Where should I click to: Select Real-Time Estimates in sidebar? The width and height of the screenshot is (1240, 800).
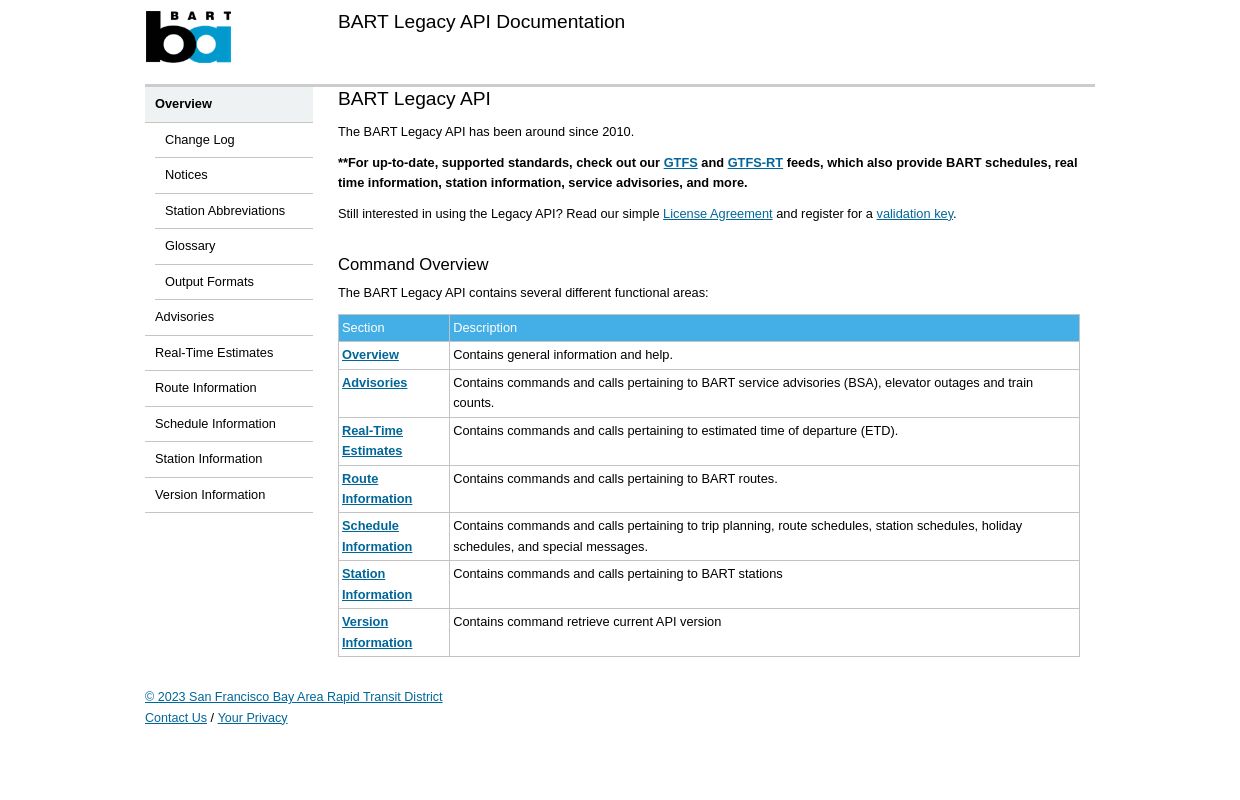[229, 353]
